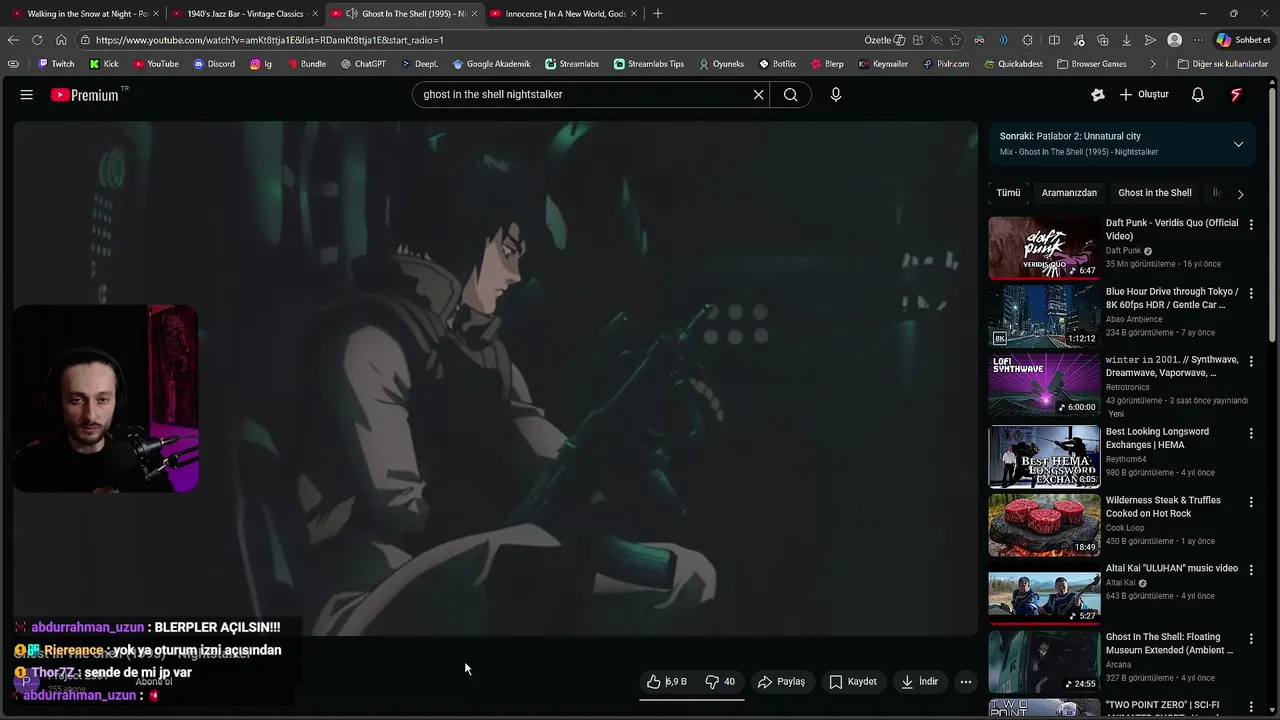
Task: Open the ChatGPT bookmark
Action: click(x=363, y=64)
